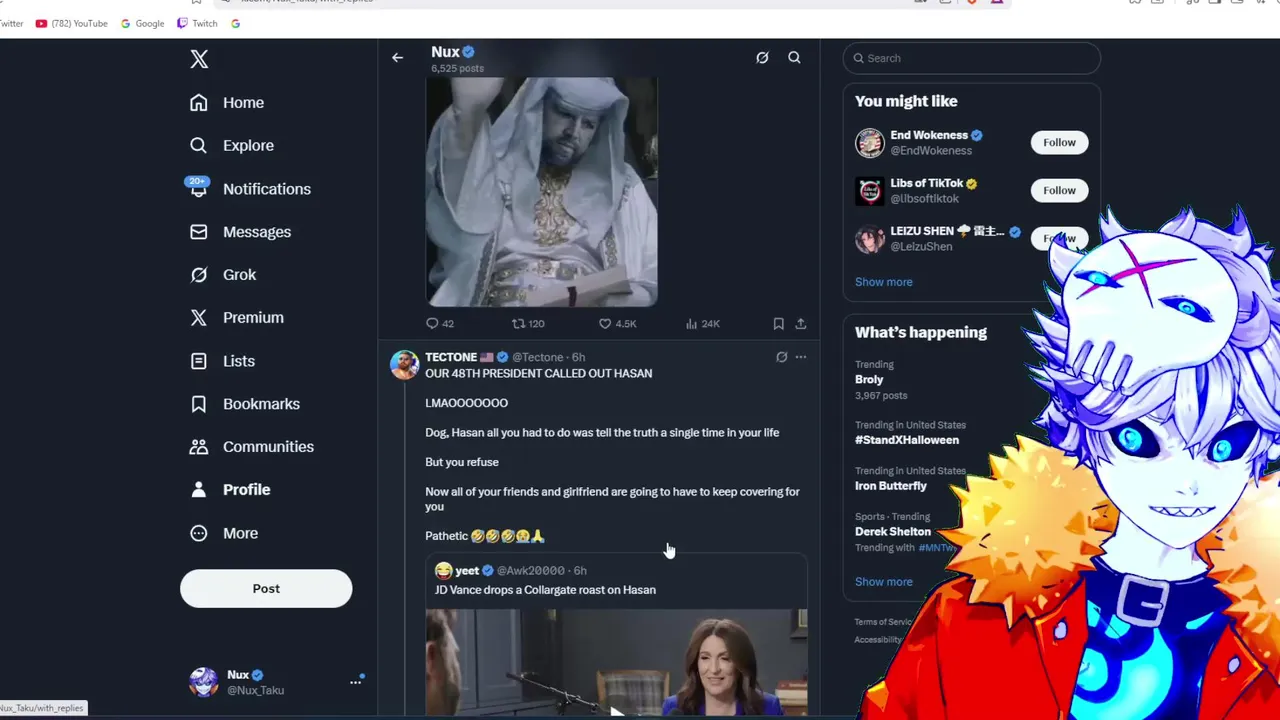The height and width of the screenshot is (720, 1280).
Task: Open account options for Nux_Taku
Action: pos(355,682)
